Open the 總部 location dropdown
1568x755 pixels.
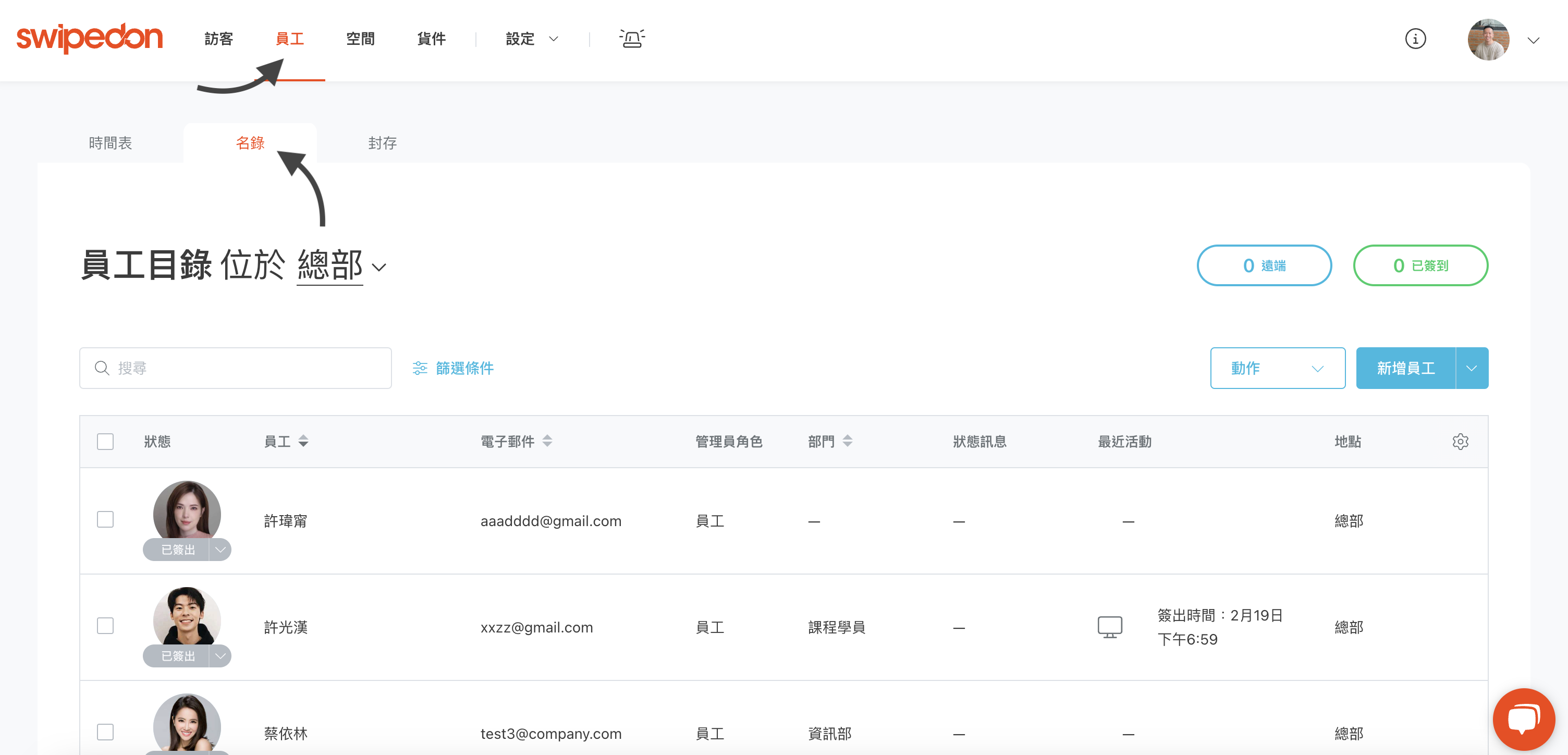click(341, 266)
